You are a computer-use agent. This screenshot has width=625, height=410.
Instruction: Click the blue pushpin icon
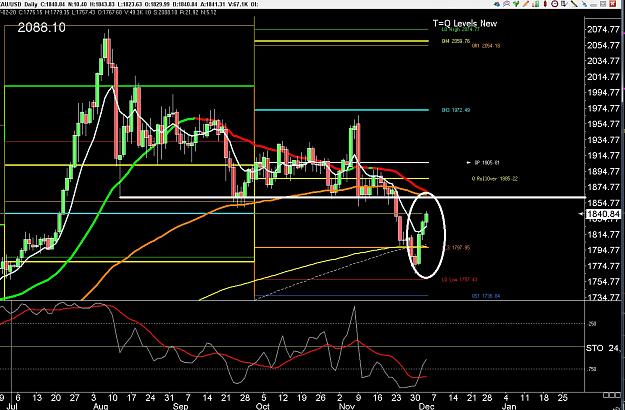point(584,4)
